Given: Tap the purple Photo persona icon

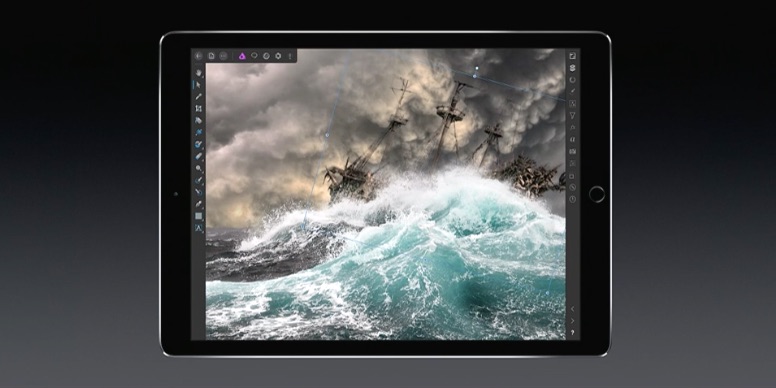Looking at the screenshot, I should [242, 56].
